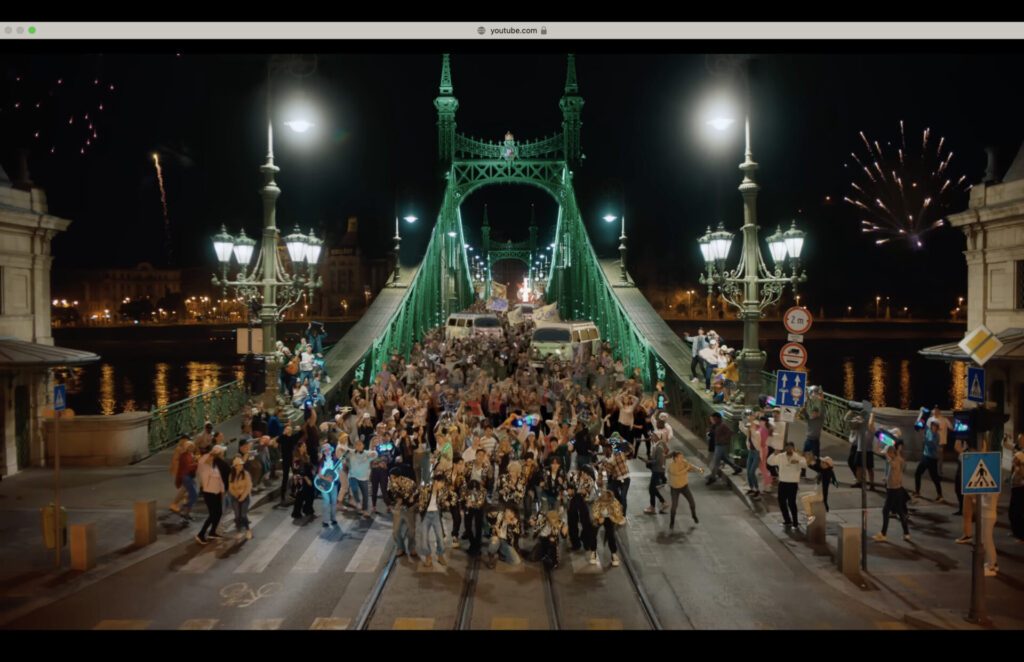Click the bright left street lamp light
Viewport: 1024px width, 662px height.
298,125
